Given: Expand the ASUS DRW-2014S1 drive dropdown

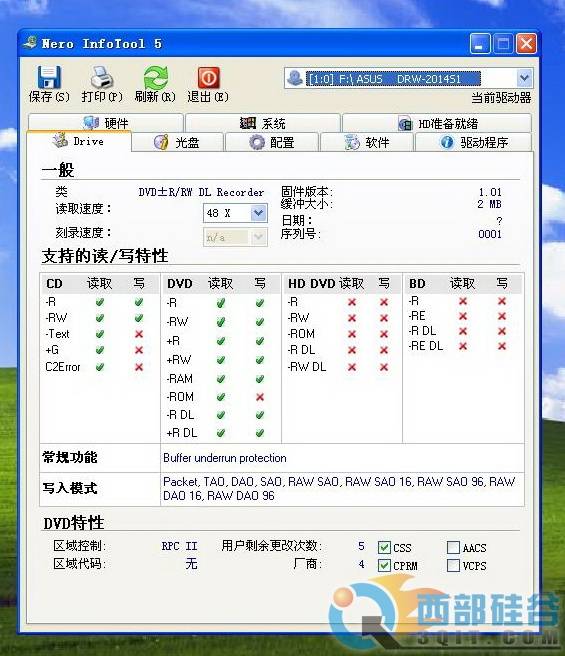Looking at the screenshot, I should coord(524,78).
